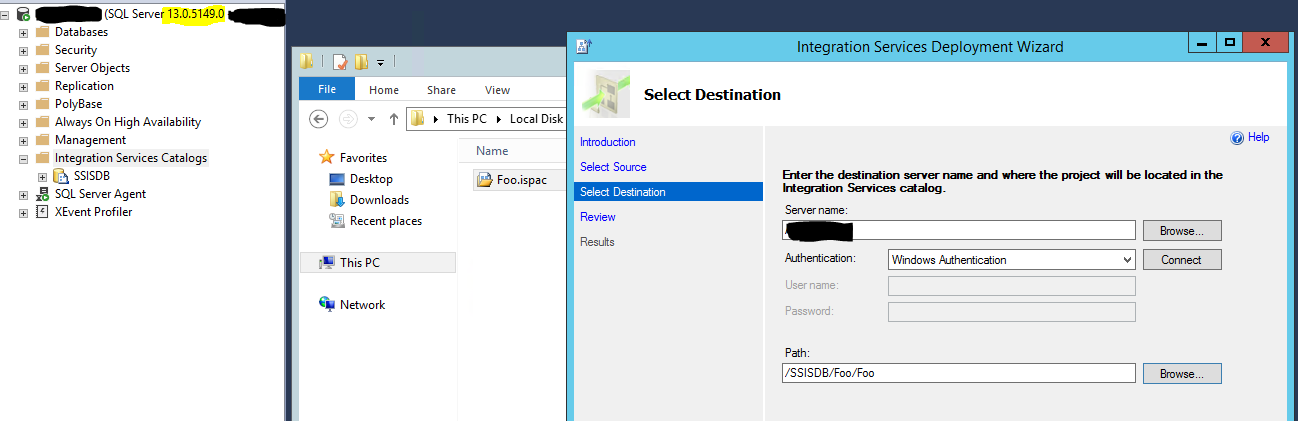1298x421 pixels.
Task: Go to the Select Source wizard step
Action: (x=613, y=167)
